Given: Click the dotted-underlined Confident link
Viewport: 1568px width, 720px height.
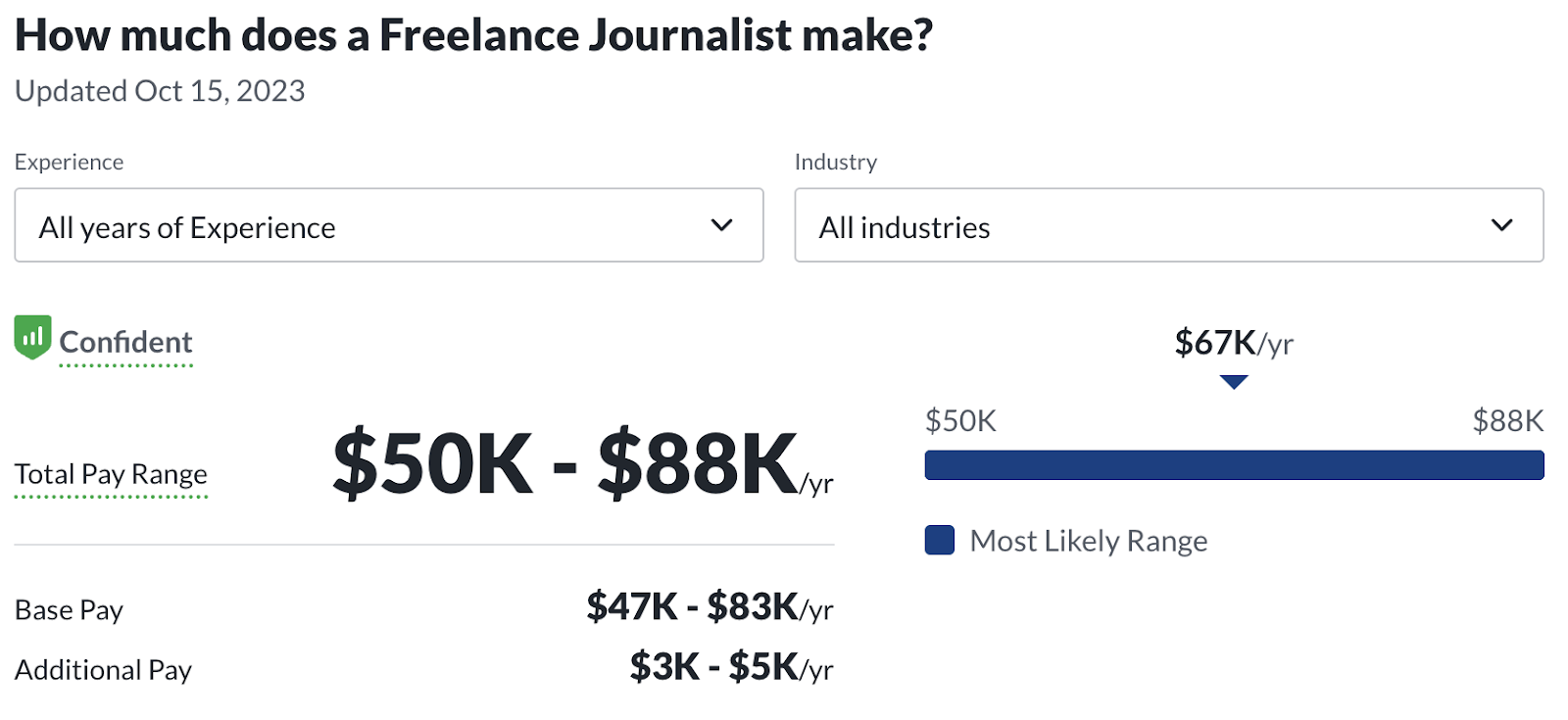Looking at the screenshot, I should coord(125,342).
